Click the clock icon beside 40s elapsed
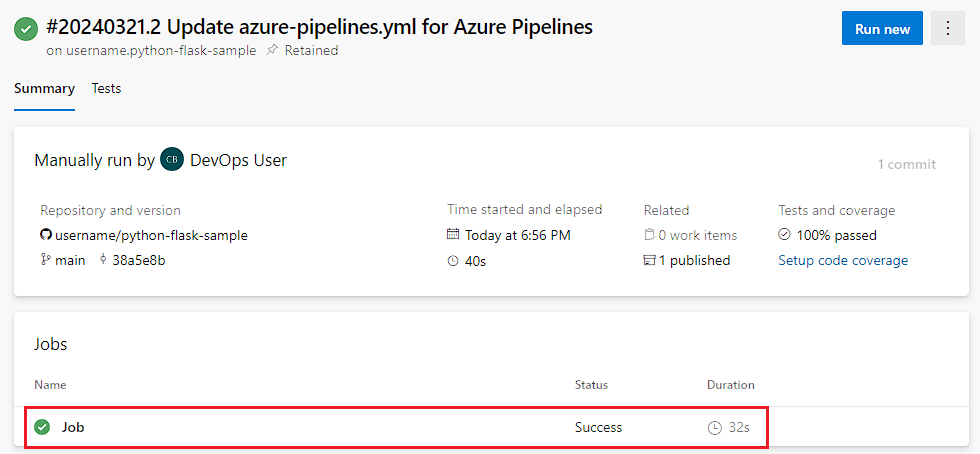Viewport: 980px width, 454px height. 453,261
